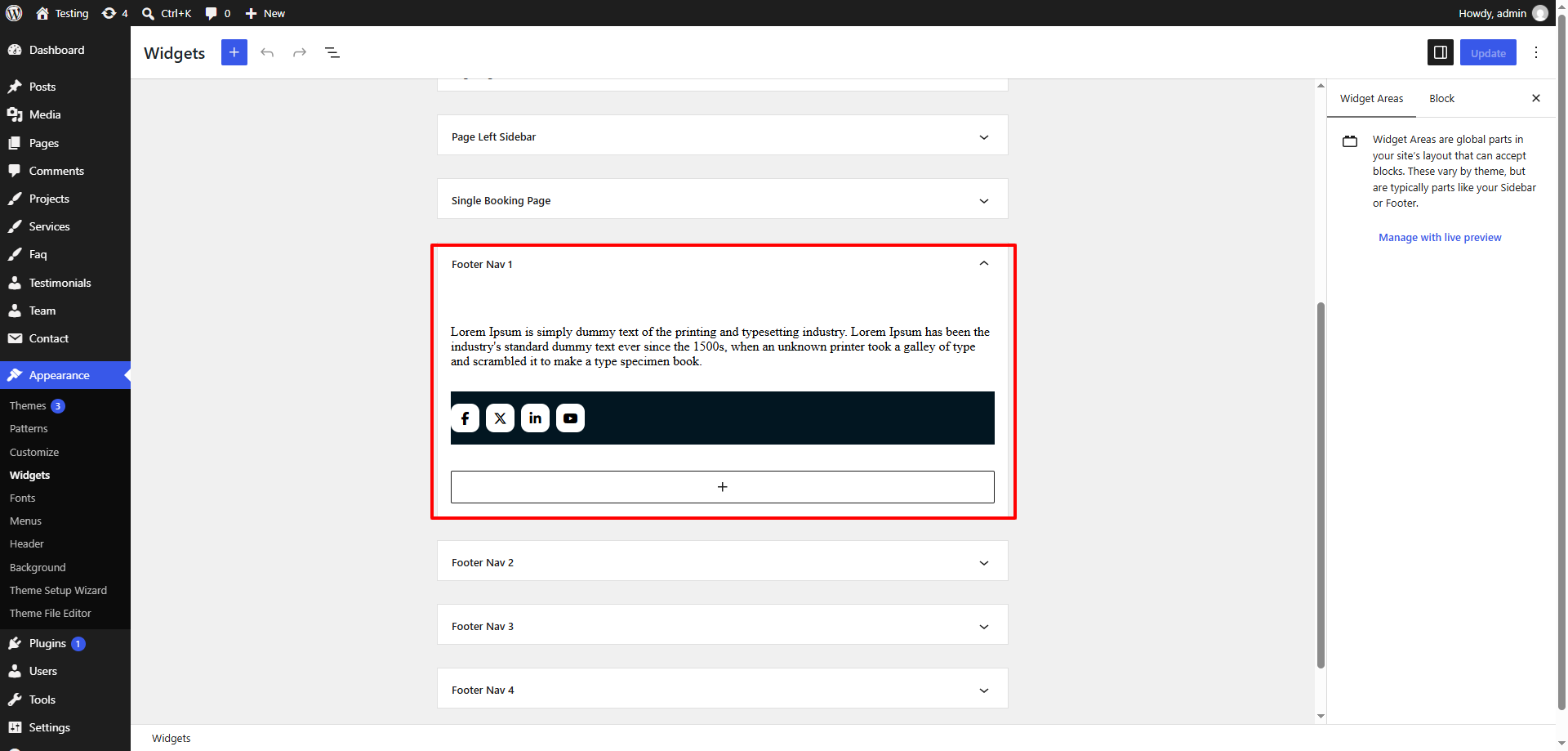Expand the Single Booking Page area
1568x751 pixels.
pos(723,199)
